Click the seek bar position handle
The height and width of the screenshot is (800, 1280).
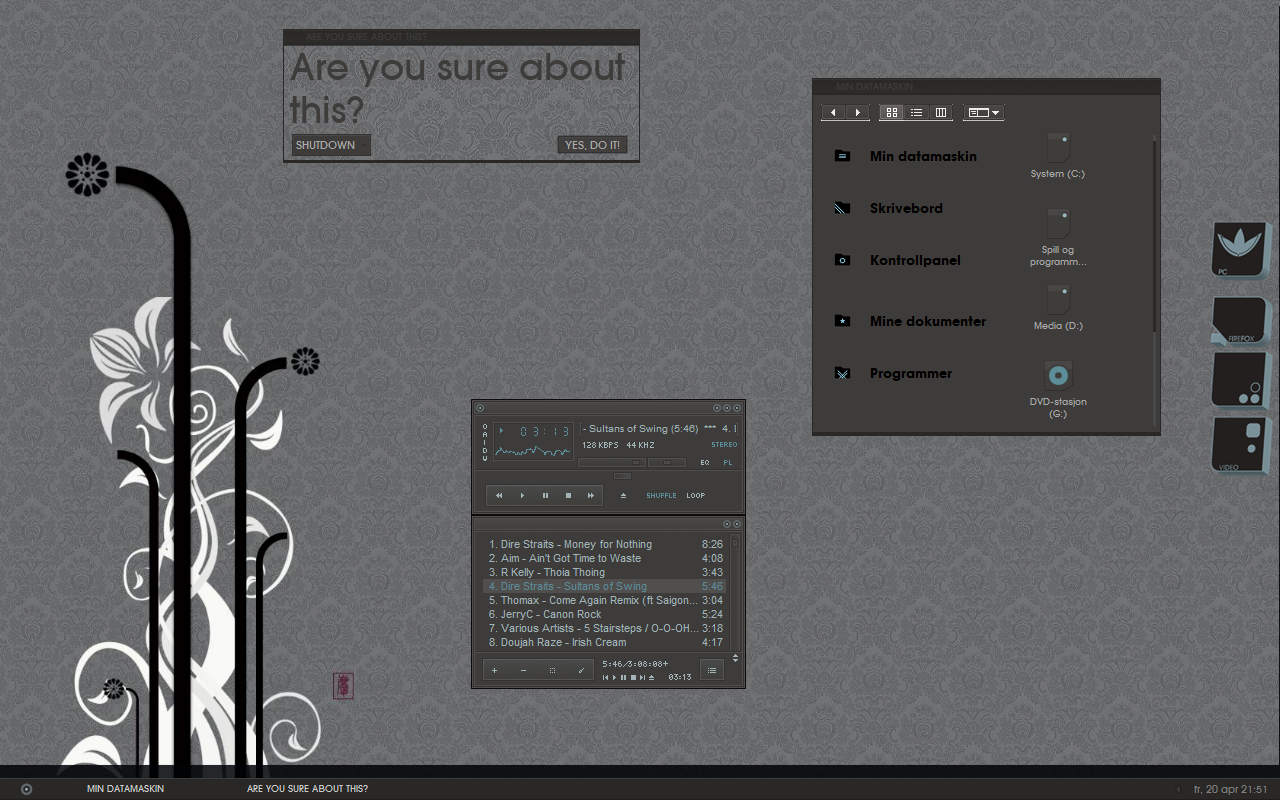(622, 476)
